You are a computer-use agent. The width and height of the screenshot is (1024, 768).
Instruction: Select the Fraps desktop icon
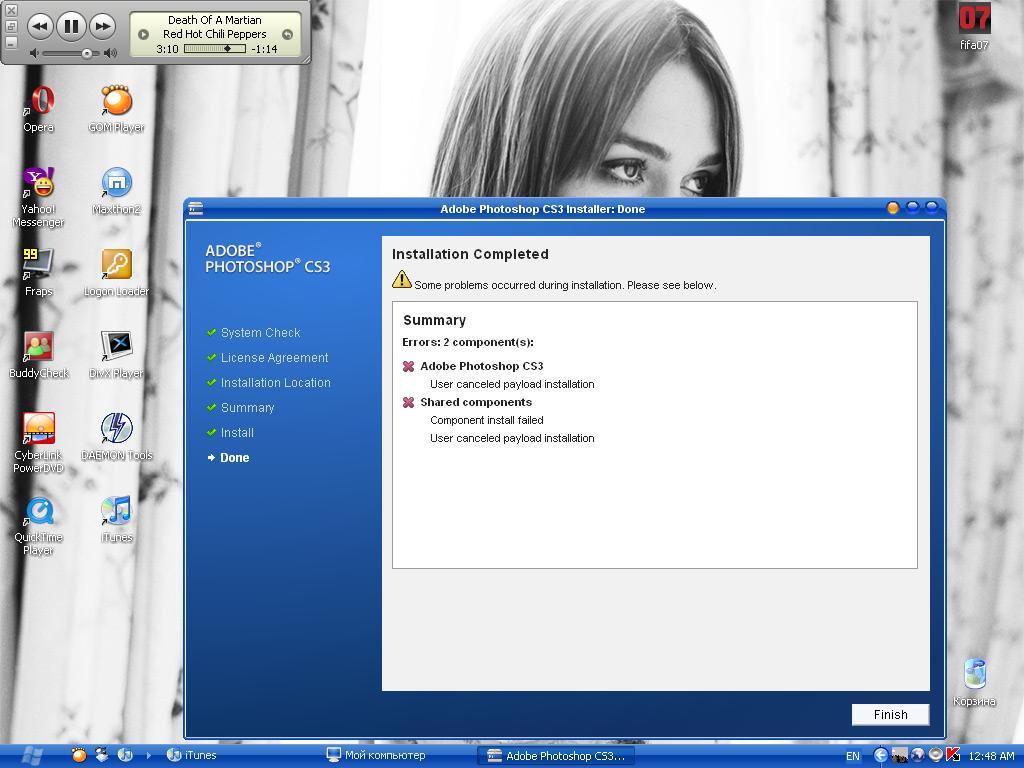click(x=39, y=265)
